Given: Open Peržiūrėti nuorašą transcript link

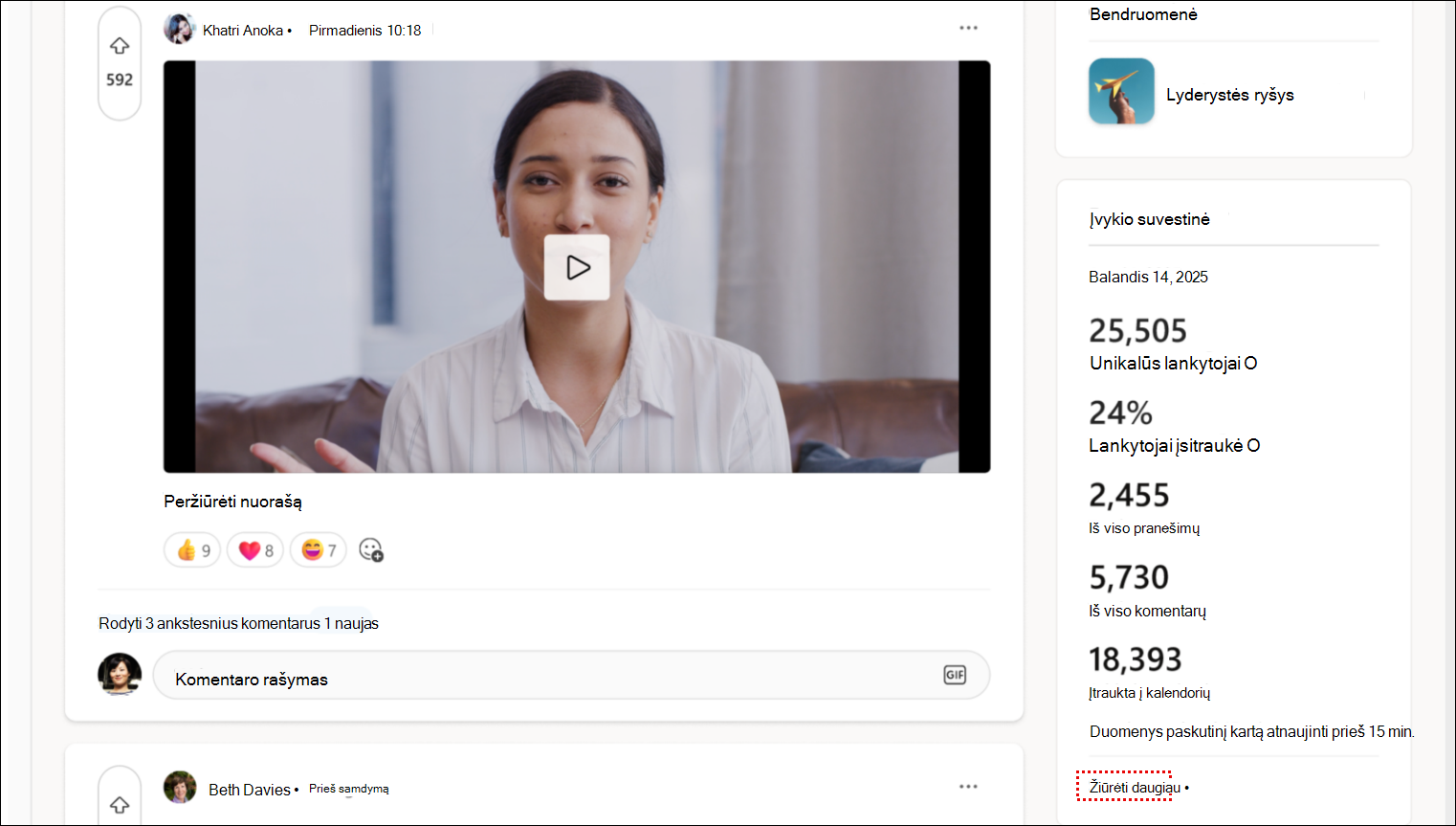Looking at the screenshot, I should [232, 502].
